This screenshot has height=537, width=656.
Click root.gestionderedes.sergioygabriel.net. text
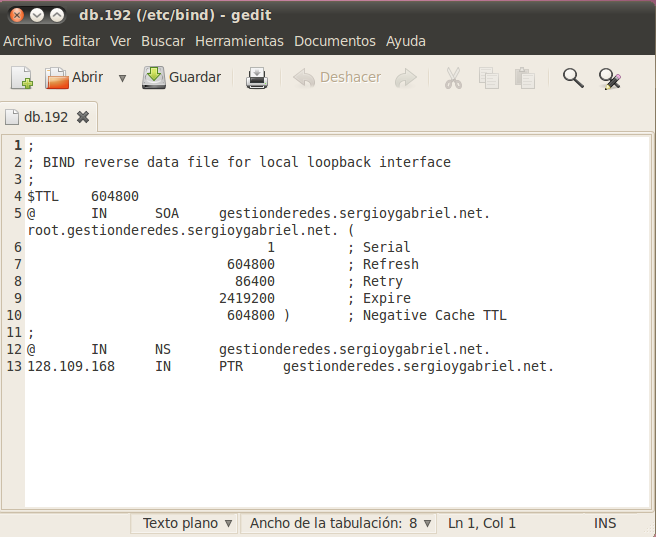coord(182,230)
